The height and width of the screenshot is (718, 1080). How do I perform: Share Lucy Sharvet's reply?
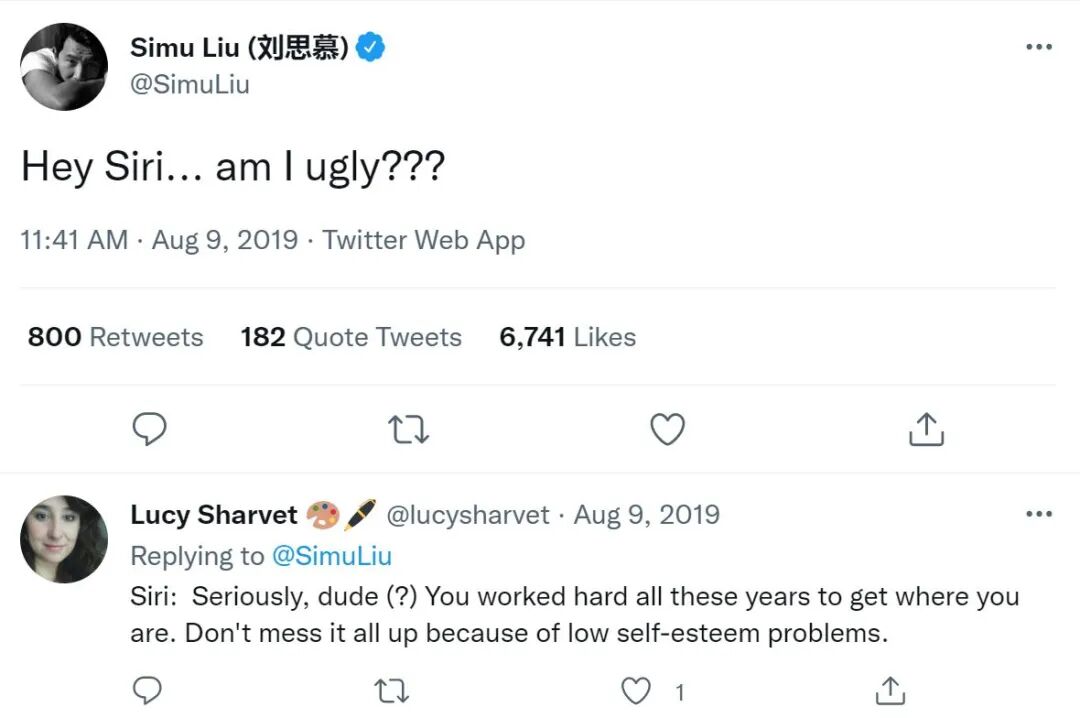click(889, 690)
